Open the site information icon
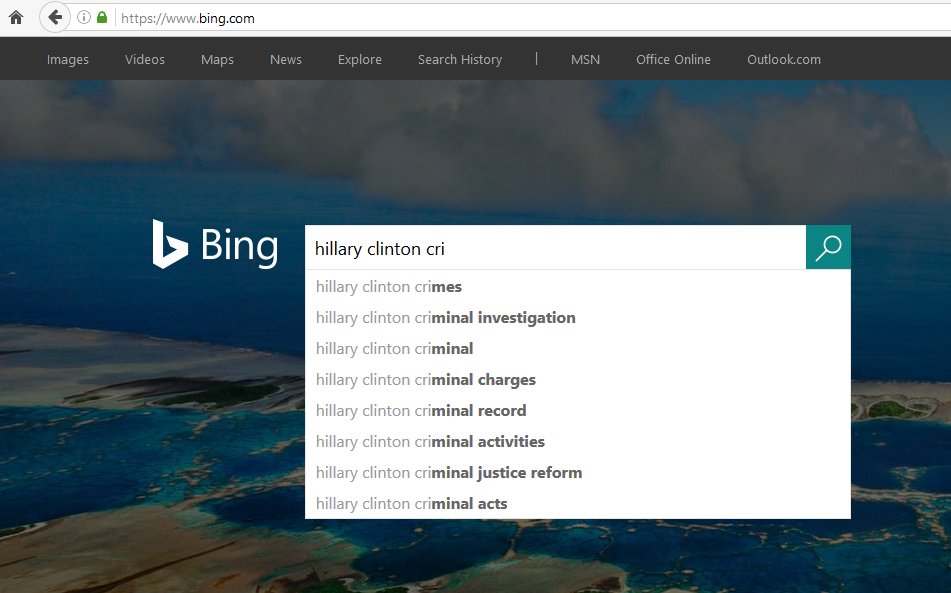 84,18
